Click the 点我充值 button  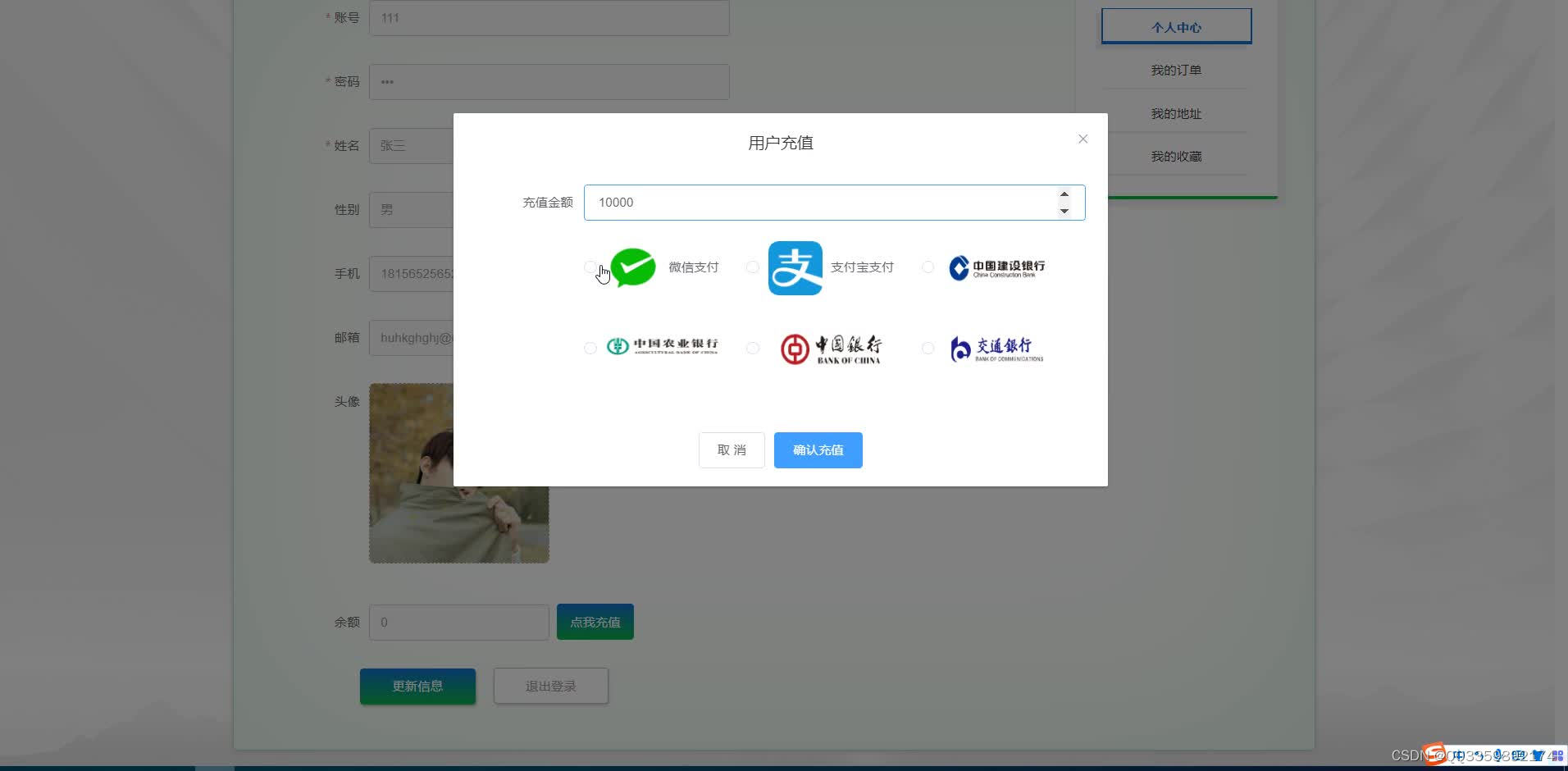coord(595,622)
